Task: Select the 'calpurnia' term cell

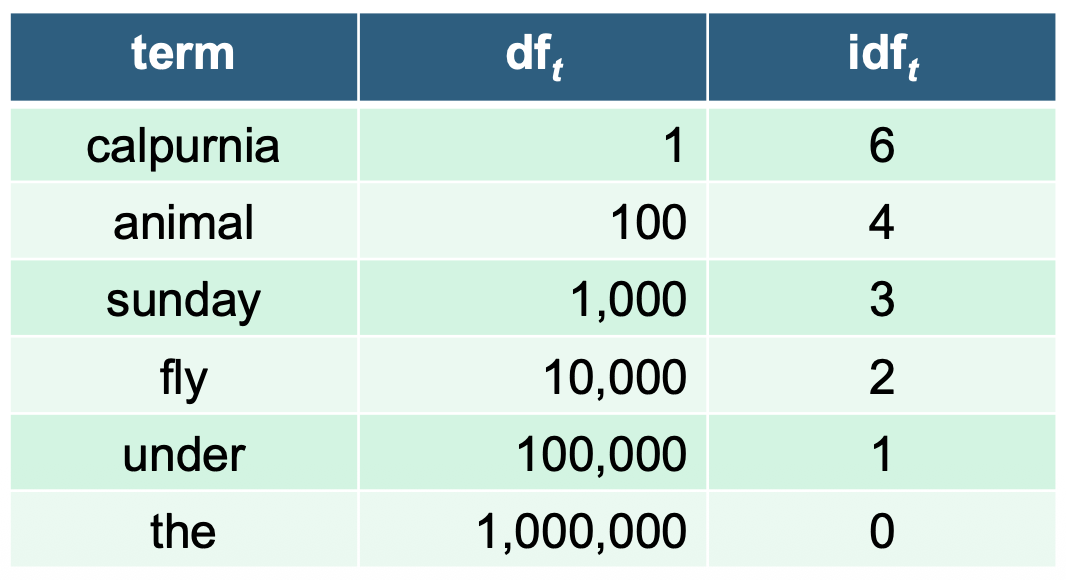Action: coord(183,146)
